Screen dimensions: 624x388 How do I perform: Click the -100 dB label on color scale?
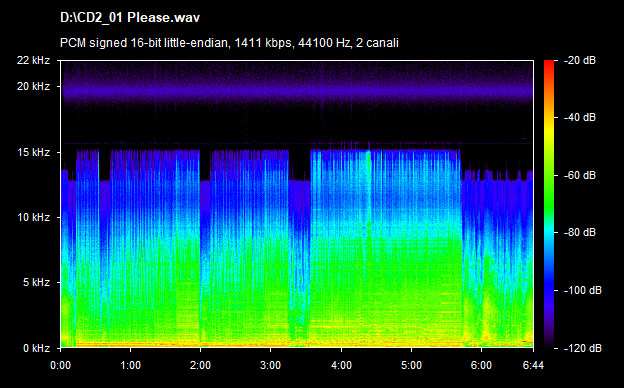coord(583,291)
